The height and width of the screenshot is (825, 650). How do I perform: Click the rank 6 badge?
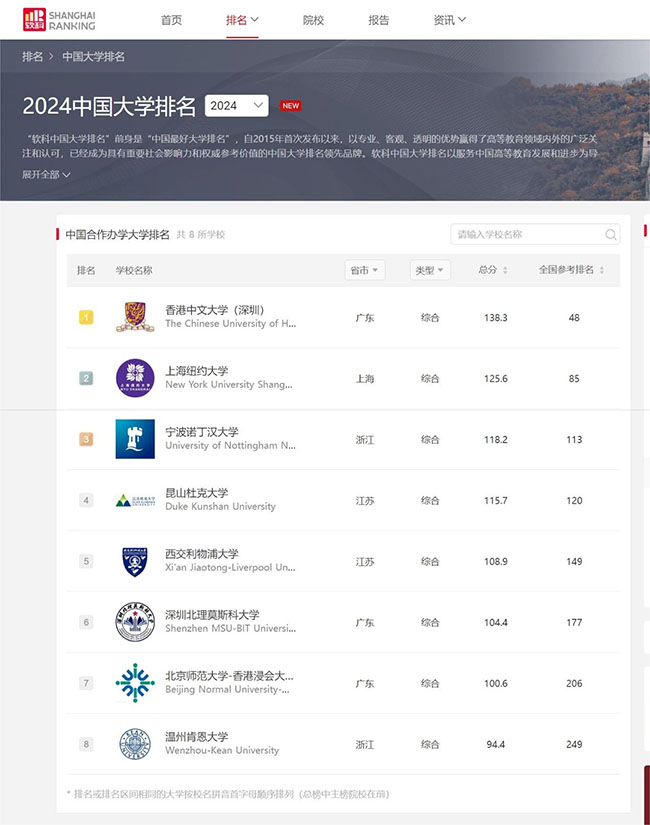click(86, 622)
